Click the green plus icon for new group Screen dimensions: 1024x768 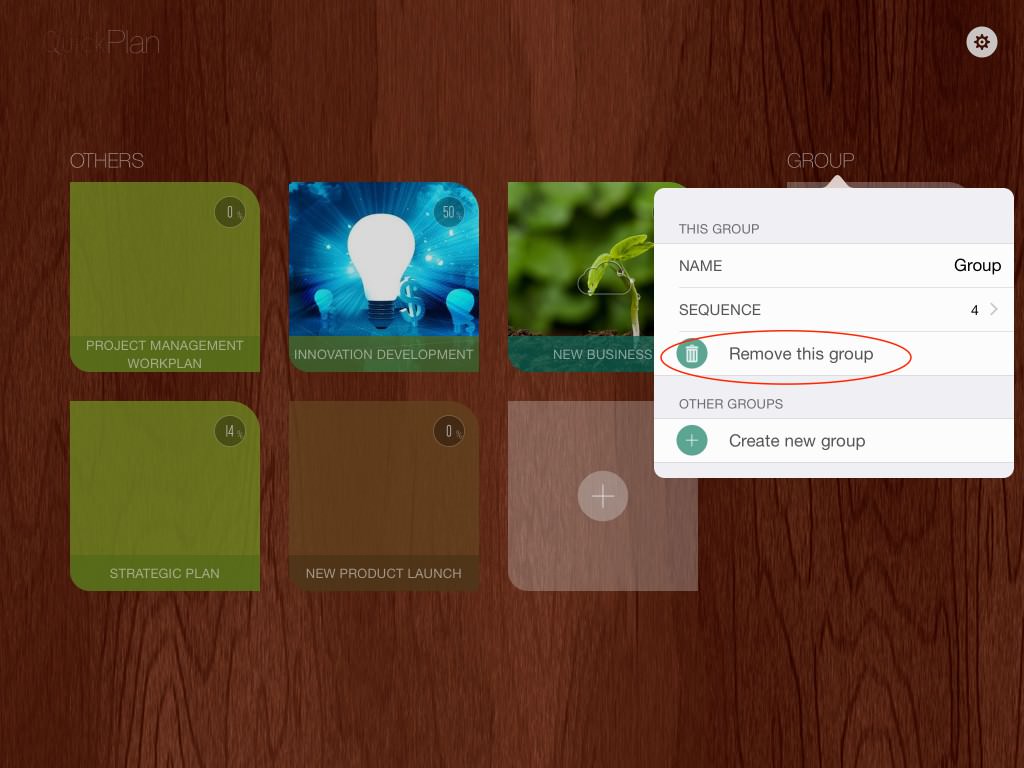(x=692, y=441)
